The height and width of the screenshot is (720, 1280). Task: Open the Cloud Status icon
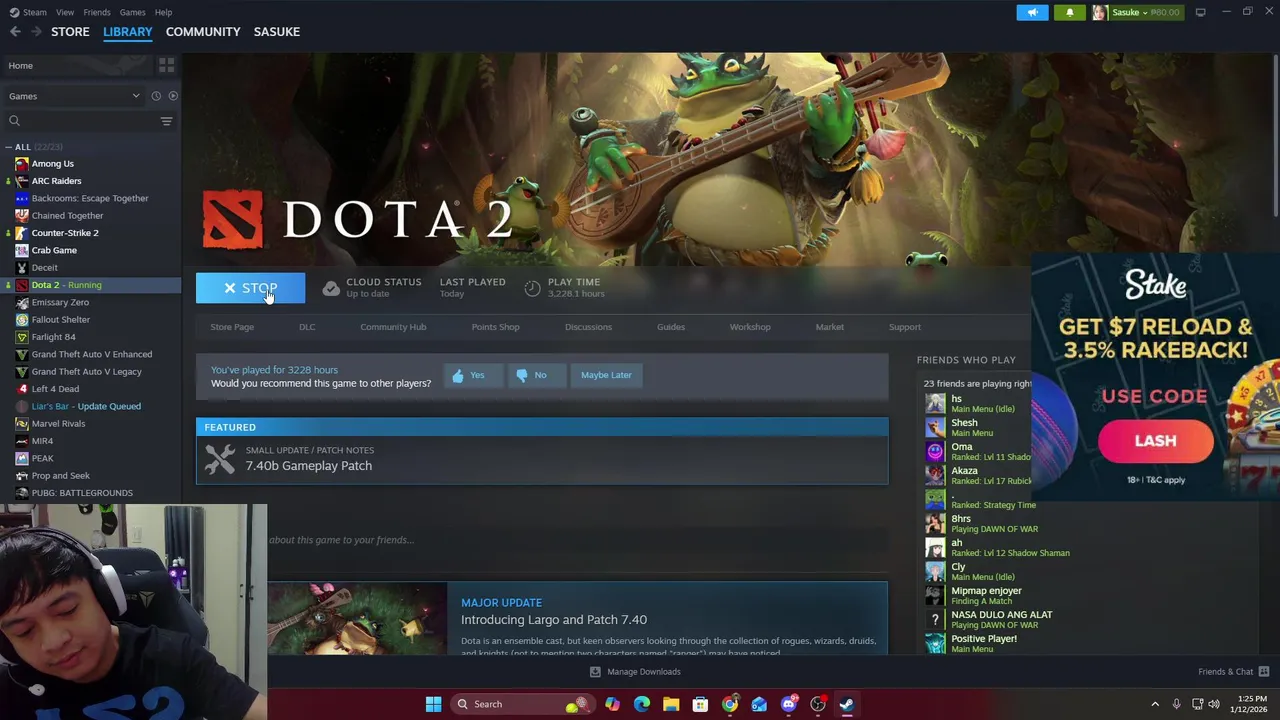point(331,288)
